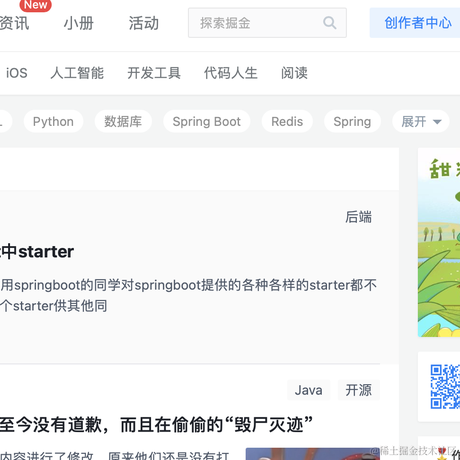Screen dimensions: 460x460
Task: Open the second article's thumbnail image
Action: [x=312, y=454]
